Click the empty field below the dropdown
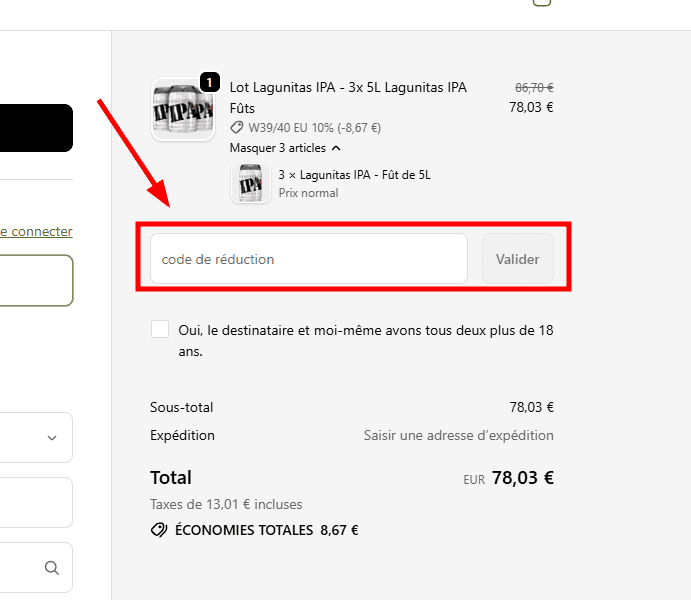This screenshot has width=691, height=600. [36, 502]
